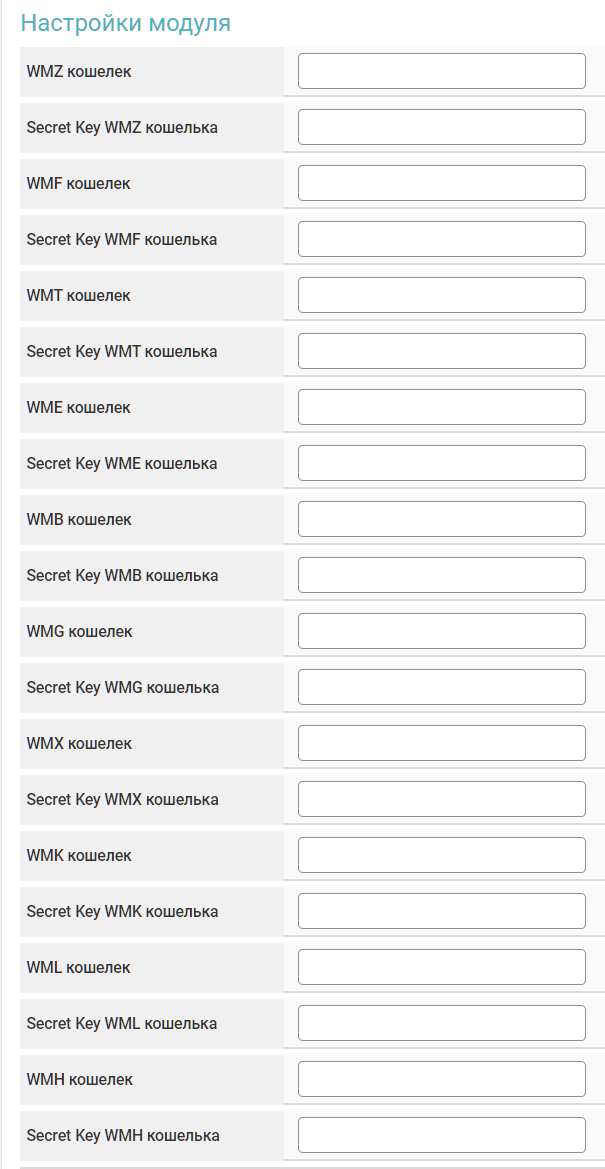Select the WMH кошелек input box

click(x=441, y=1079)
